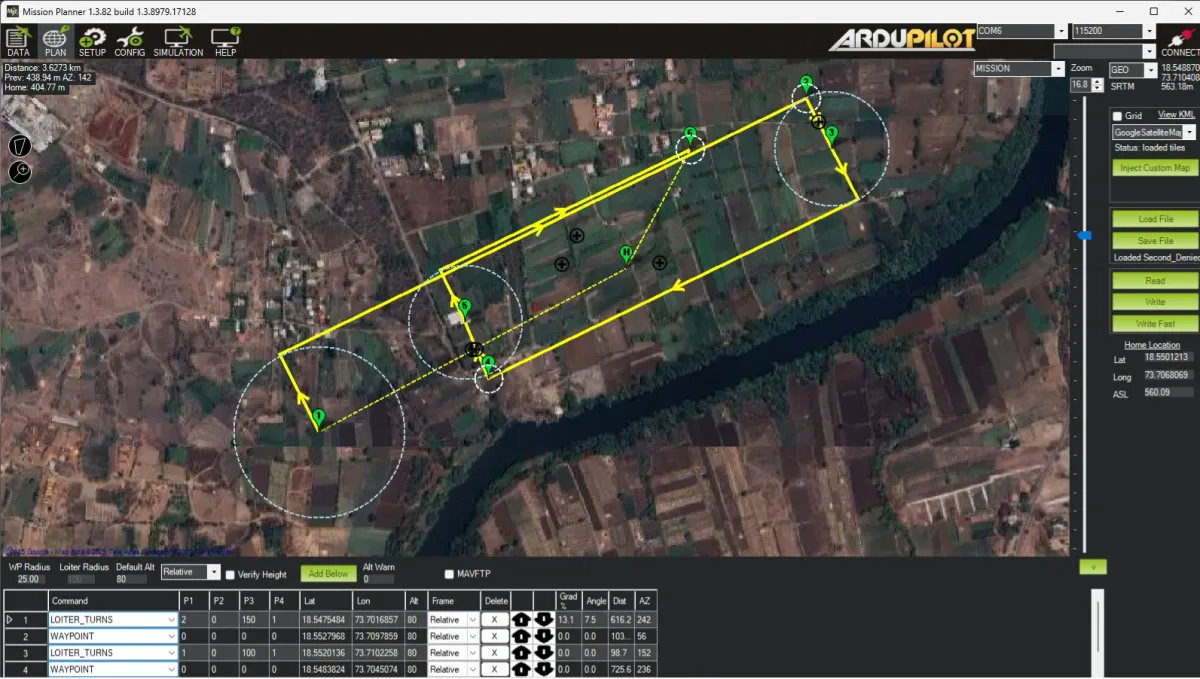Move row 3 LOITER_TURNS down with arrow

click(544, 653)
